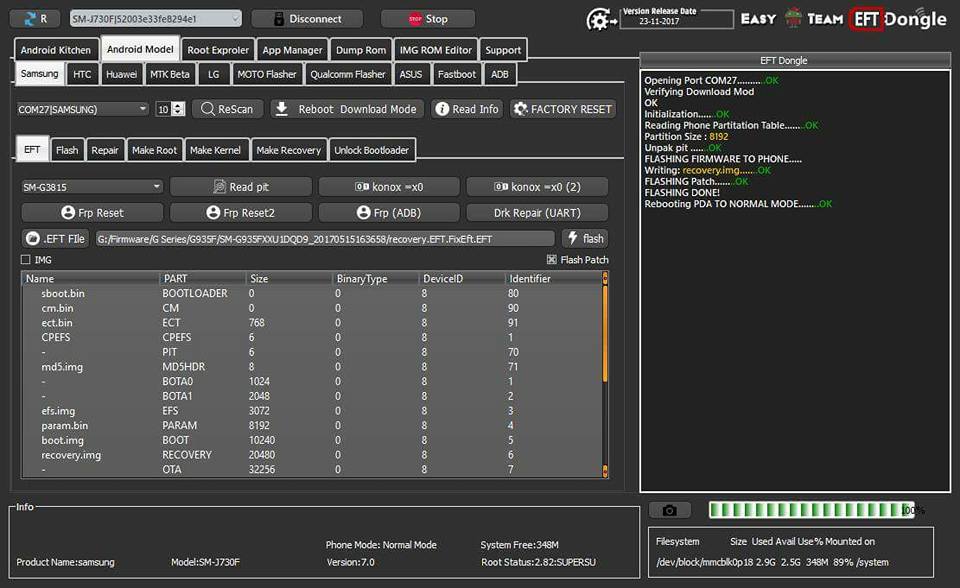The width and height of the screenshot is (960, 588).
Task: Enable the IMG checkbox
Action: (26, 260)
